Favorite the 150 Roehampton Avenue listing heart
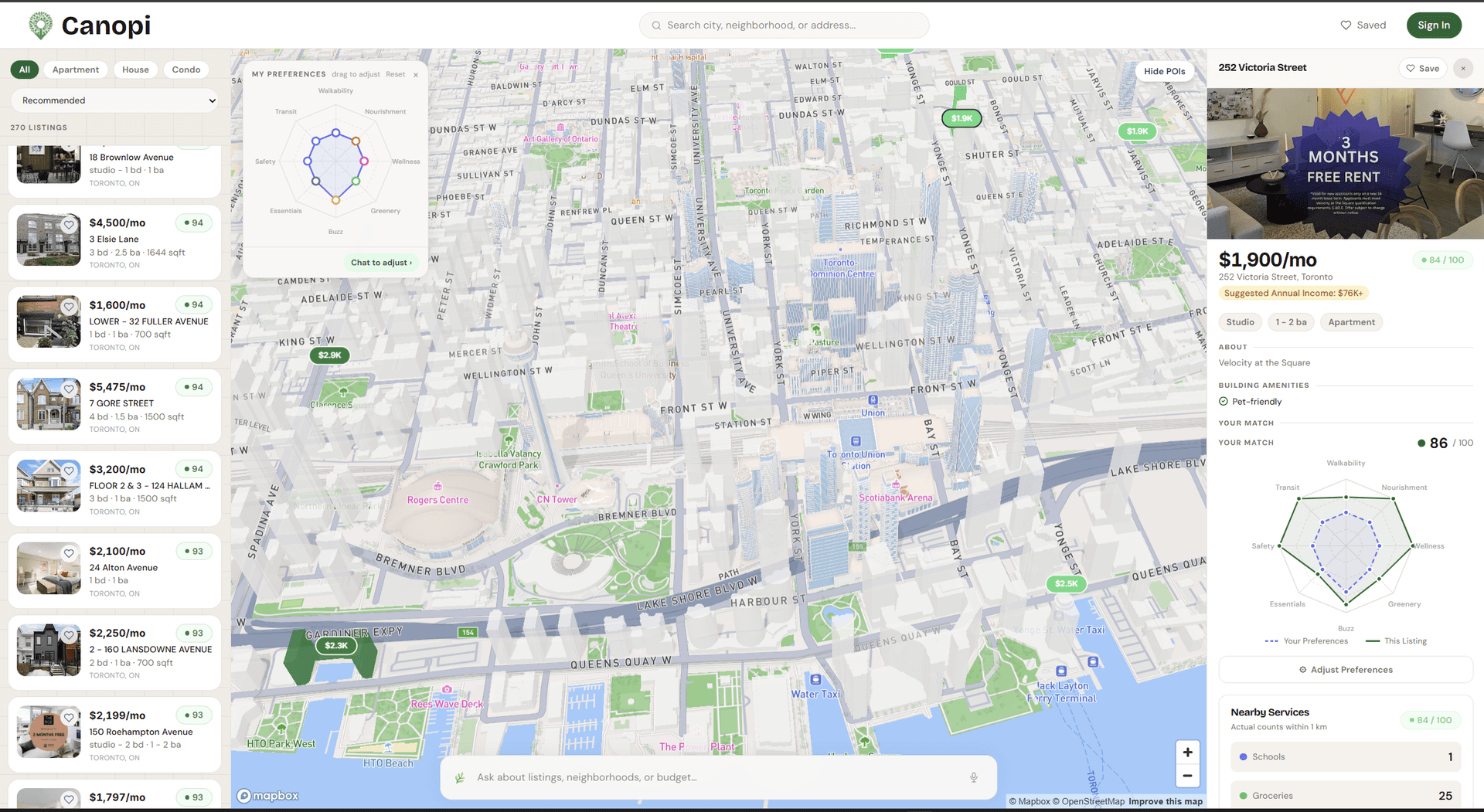 coord(69,718)
